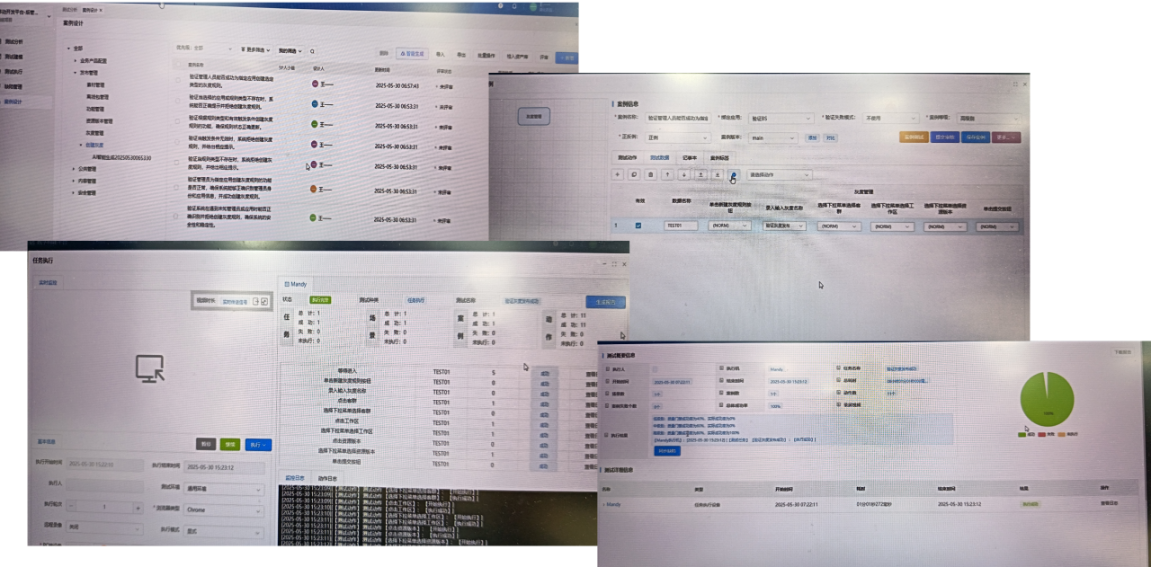Expand the 公共管理 tree node
1151x567 pixels.
73,169
